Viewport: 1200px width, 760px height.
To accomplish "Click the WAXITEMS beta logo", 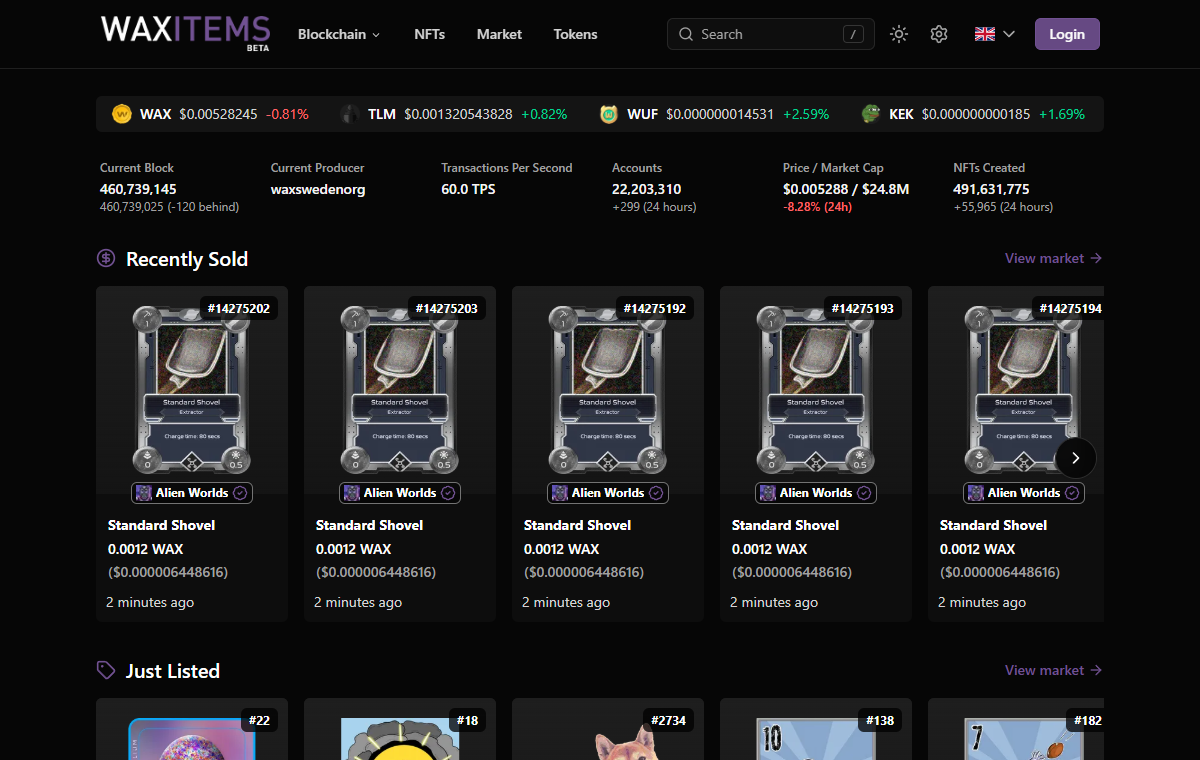I will click(x=186, y=32).
